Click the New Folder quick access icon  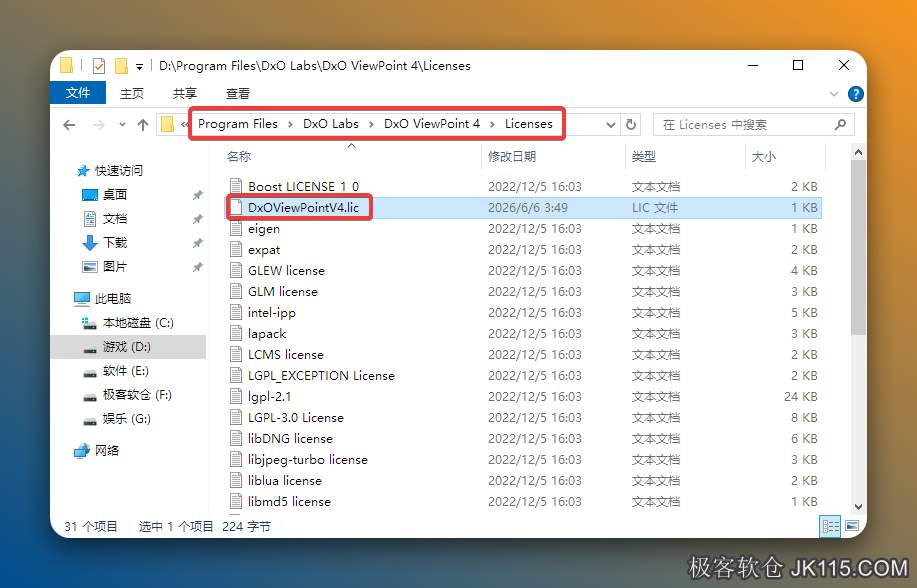click(x=121, y=66)
